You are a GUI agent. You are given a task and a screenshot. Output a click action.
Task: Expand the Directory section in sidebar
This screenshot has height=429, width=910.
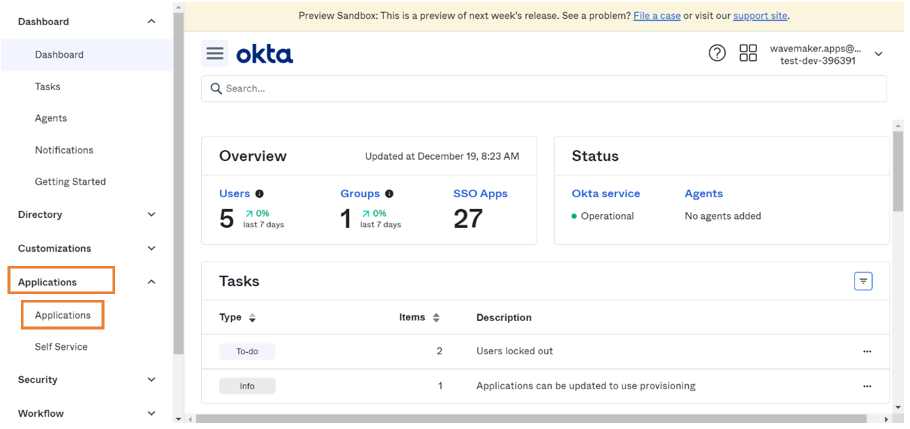tap(151, 215)
